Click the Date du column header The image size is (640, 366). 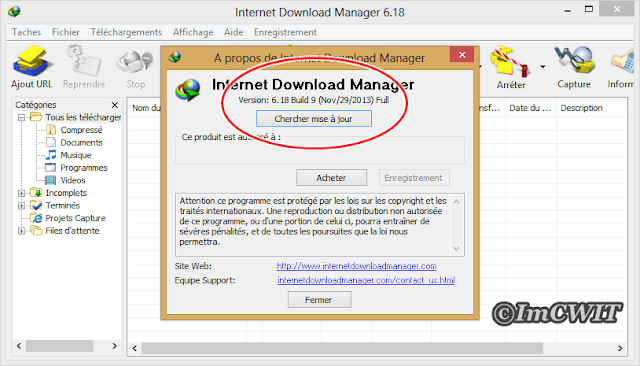(x=531, y=108)
